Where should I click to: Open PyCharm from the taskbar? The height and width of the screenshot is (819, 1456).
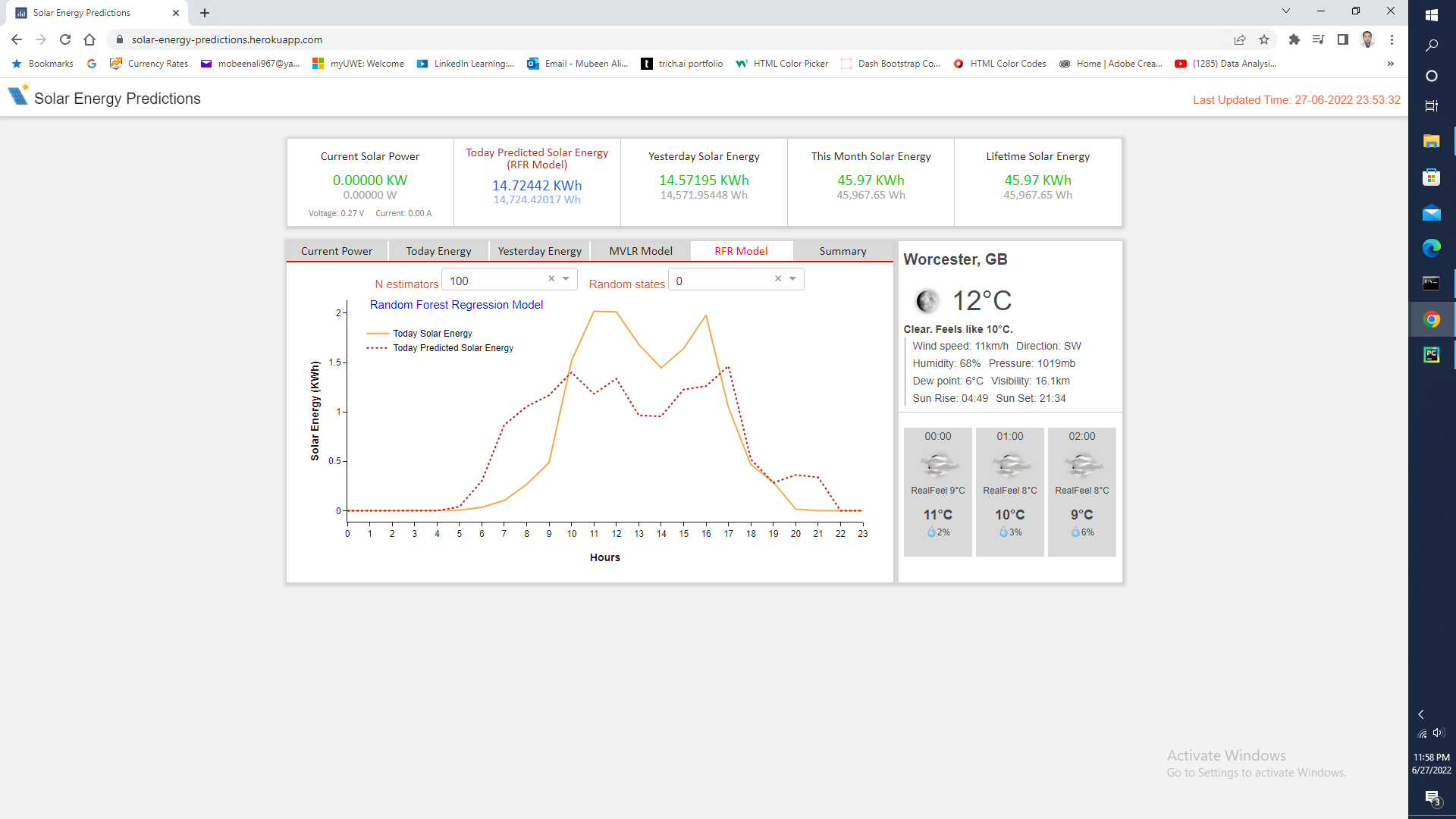(1431, 354)
